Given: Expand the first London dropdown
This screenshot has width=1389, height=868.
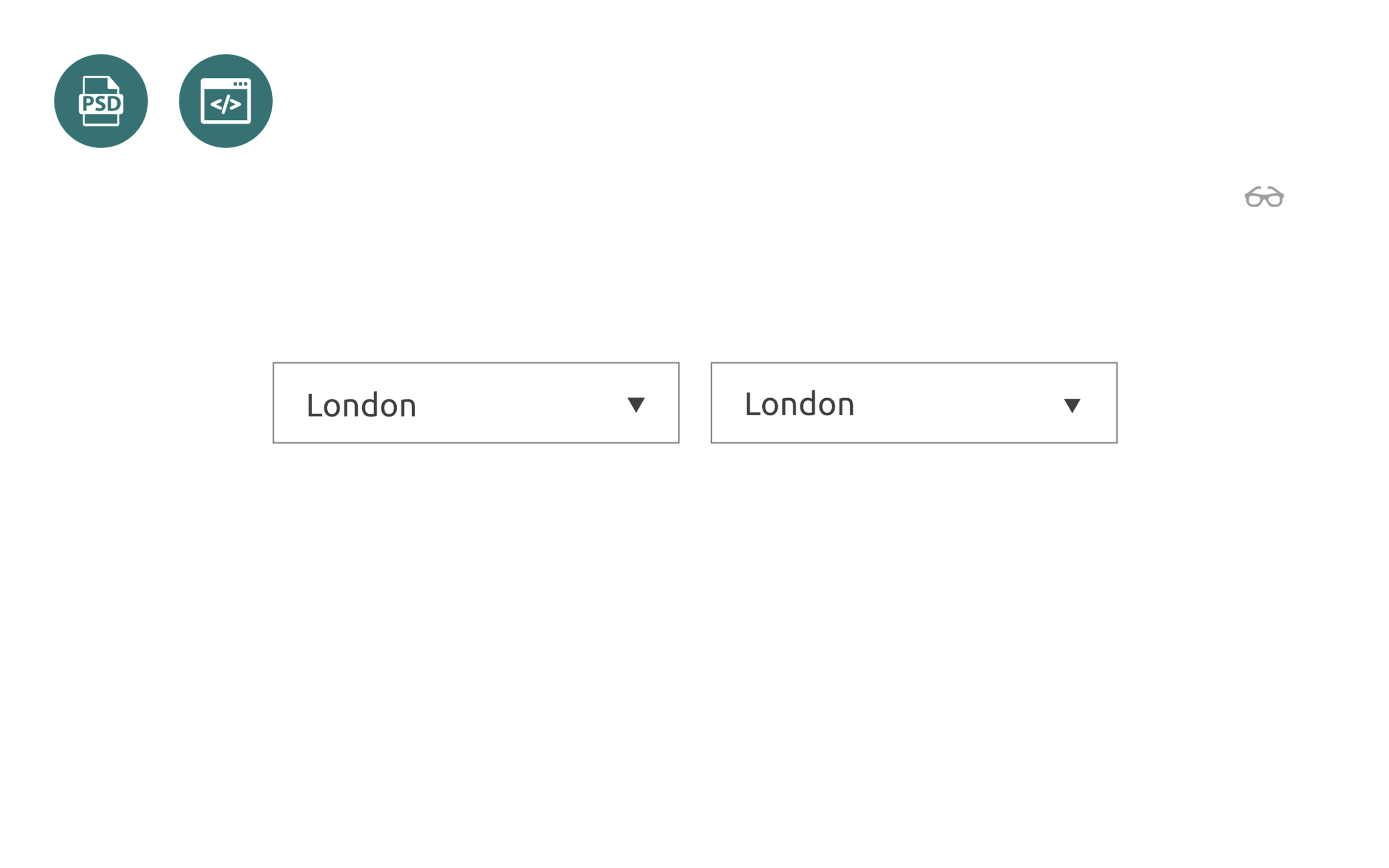Looking at the screenshot, I should pos(633,403).
